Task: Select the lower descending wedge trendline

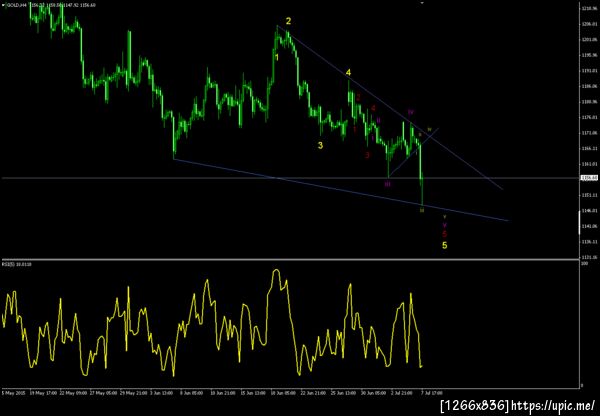Action: click(x=341, y=190)
